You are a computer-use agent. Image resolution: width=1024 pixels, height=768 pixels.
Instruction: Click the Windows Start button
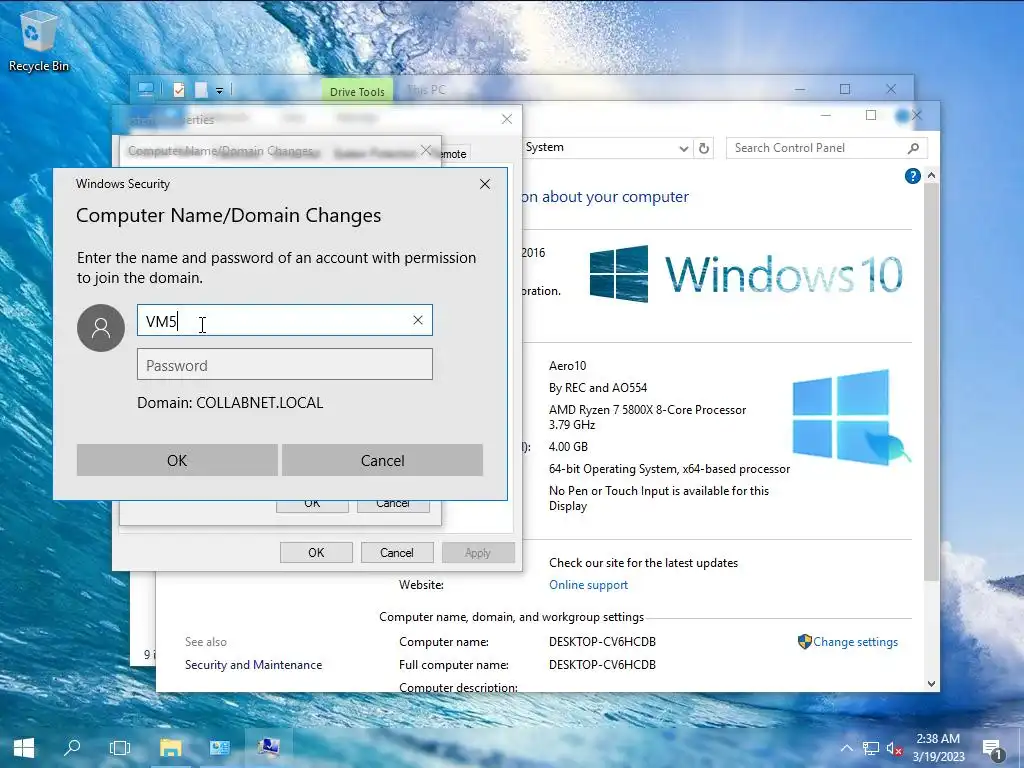[x=24, y=748]
